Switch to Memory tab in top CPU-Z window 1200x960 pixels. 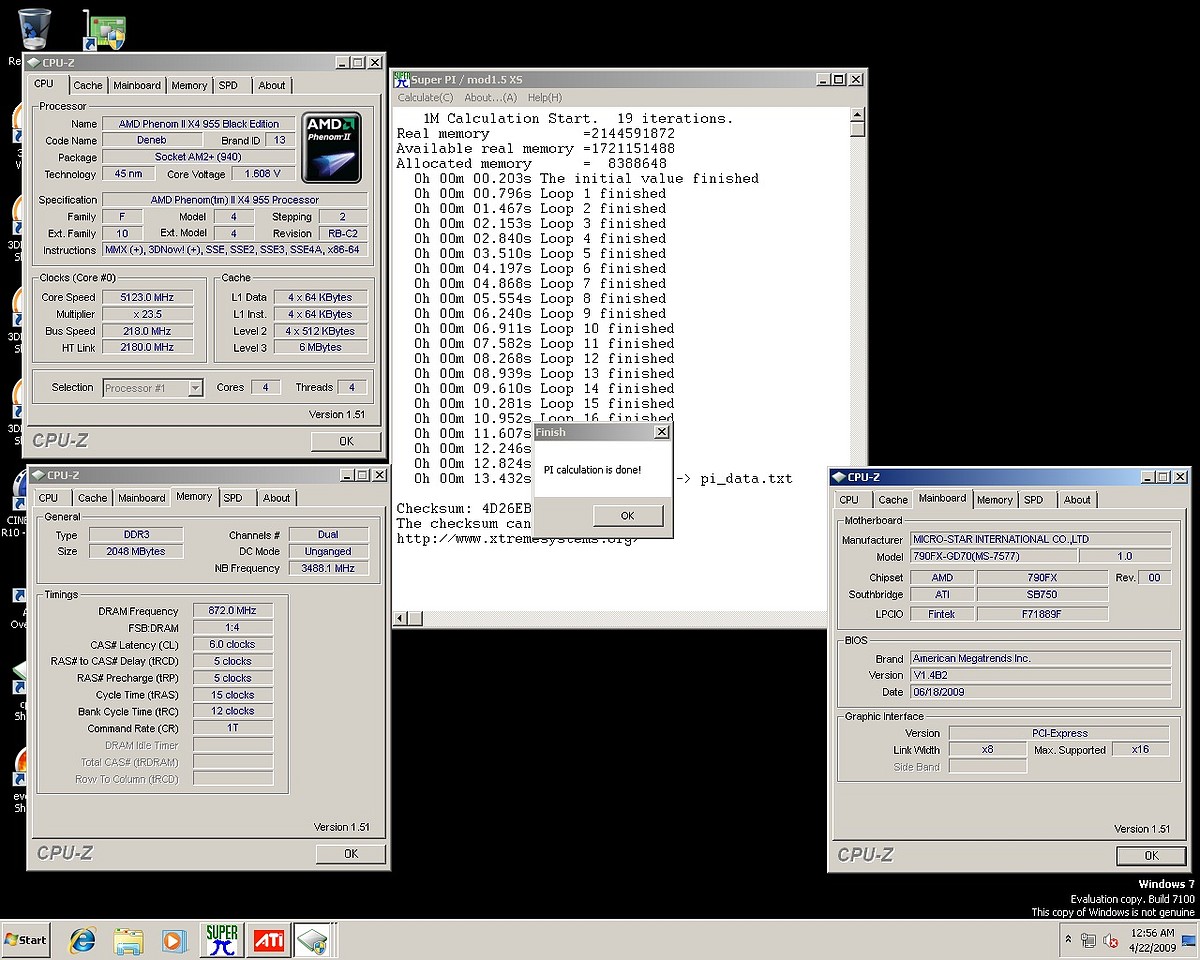189,86
